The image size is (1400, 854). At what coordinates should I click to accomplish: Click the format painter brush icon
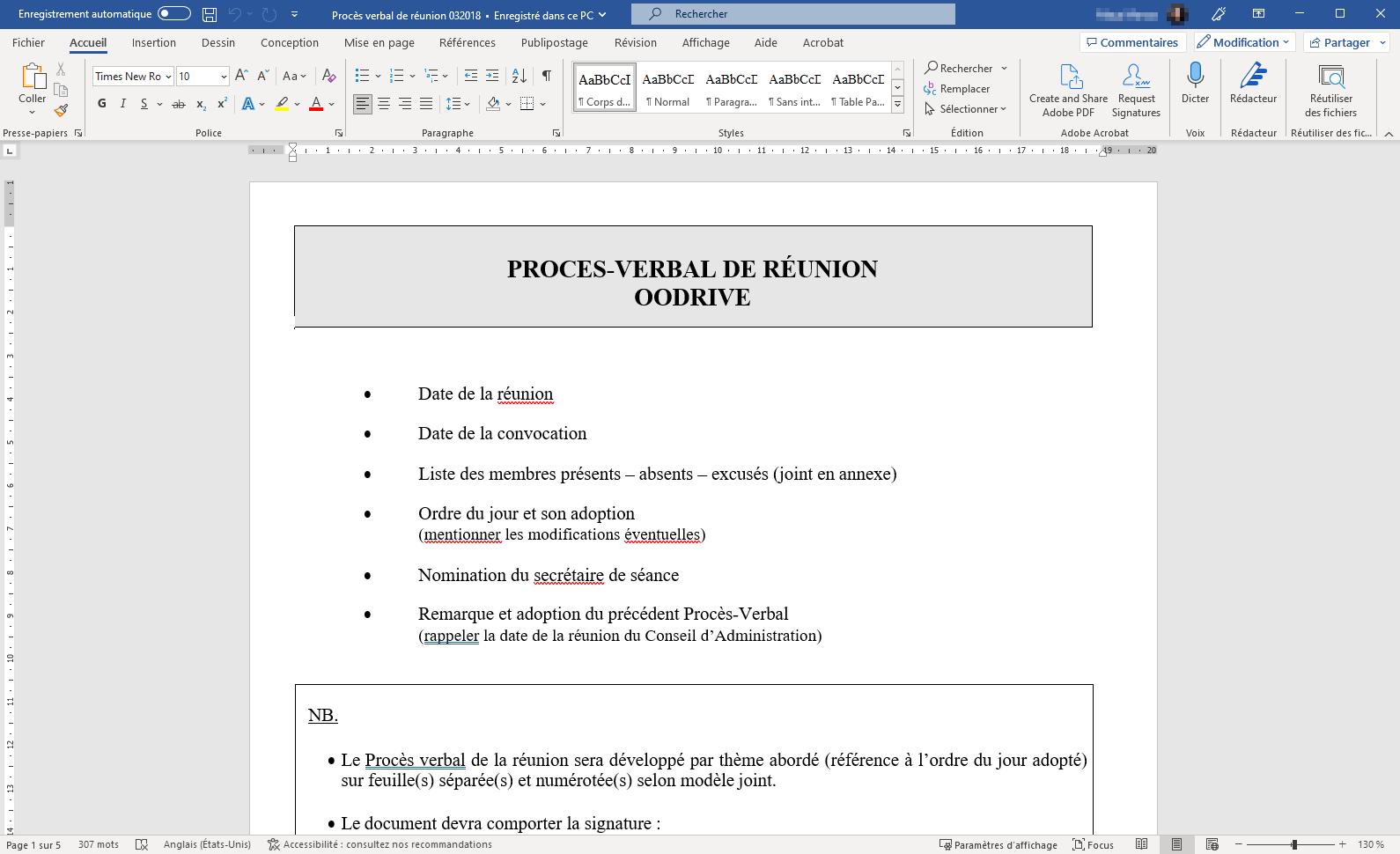(61, 110)
